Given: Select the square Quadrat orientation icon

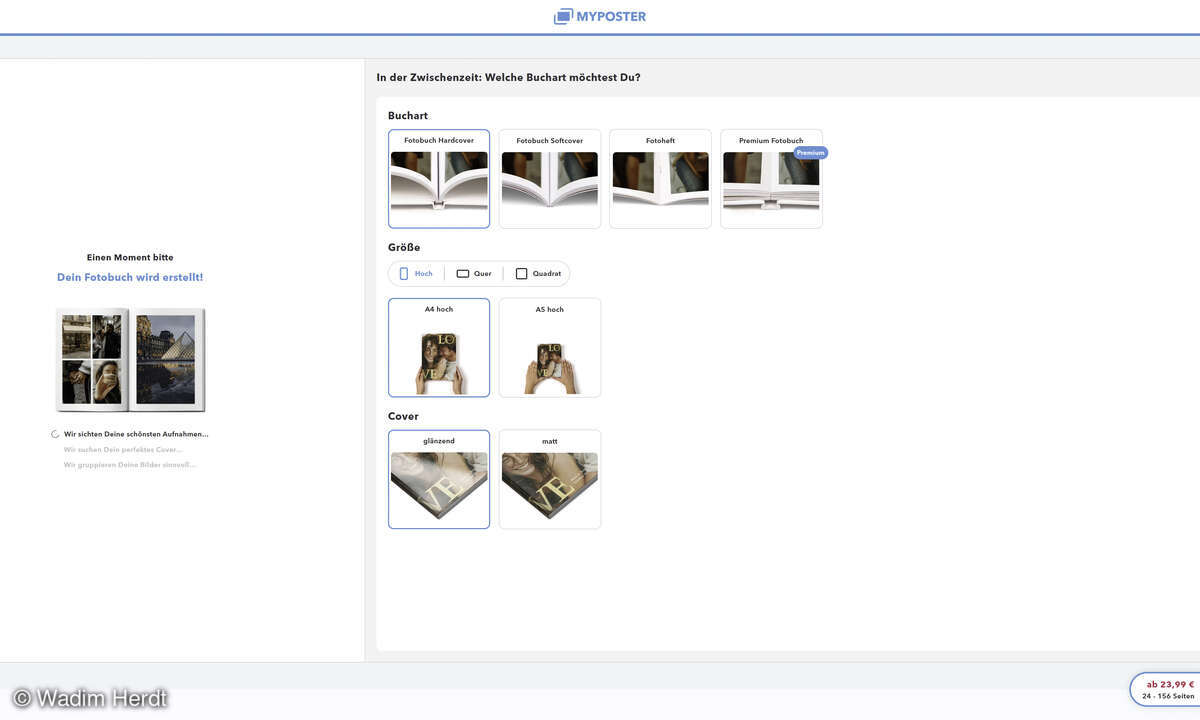Looking at the screenshot, I should point(521,274).
